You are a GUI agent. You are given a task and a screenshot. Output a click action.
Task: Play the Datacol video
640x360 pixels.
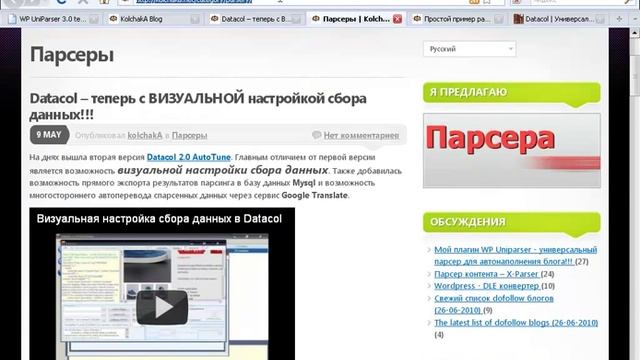[x=162, y=308]
